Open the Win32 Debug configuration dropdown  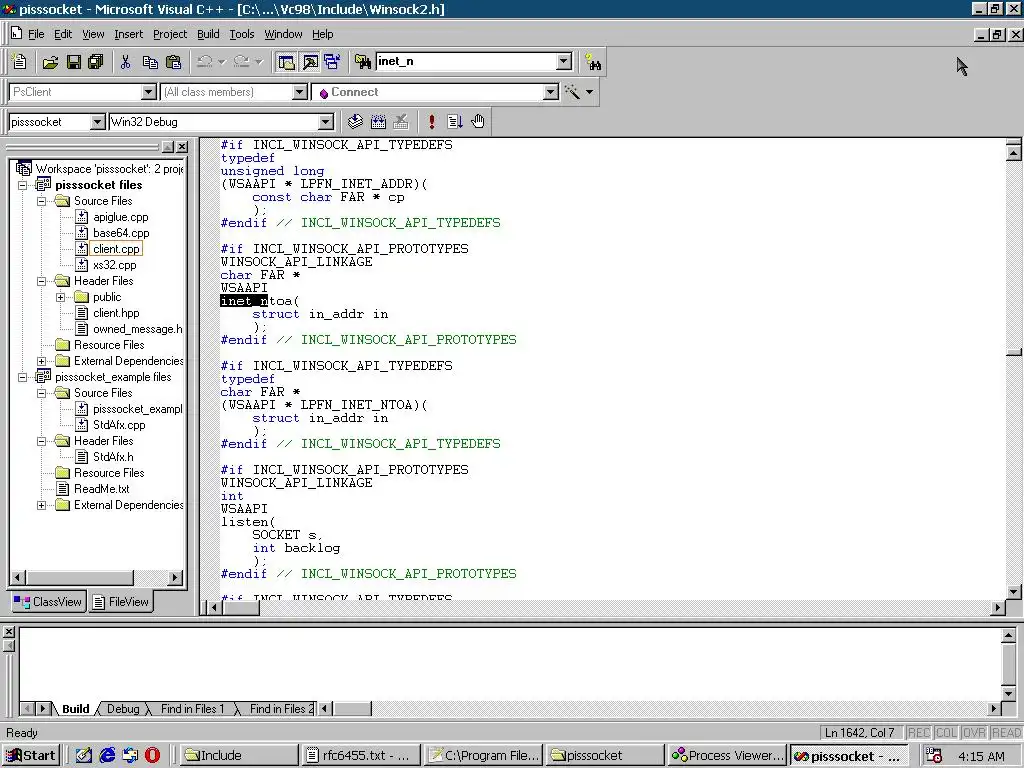point(325,121)
